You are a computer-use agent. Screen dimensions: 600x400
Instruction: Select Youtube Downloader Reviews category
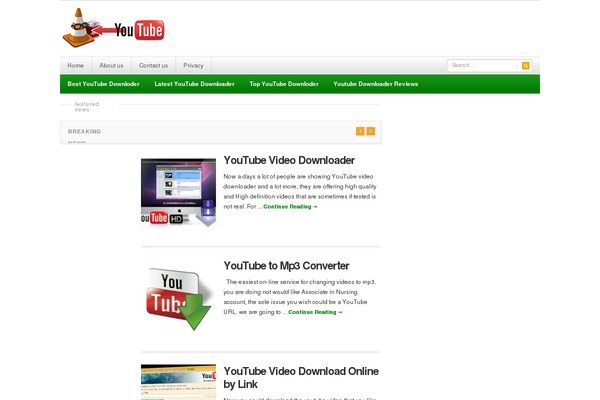coord(375,84)
